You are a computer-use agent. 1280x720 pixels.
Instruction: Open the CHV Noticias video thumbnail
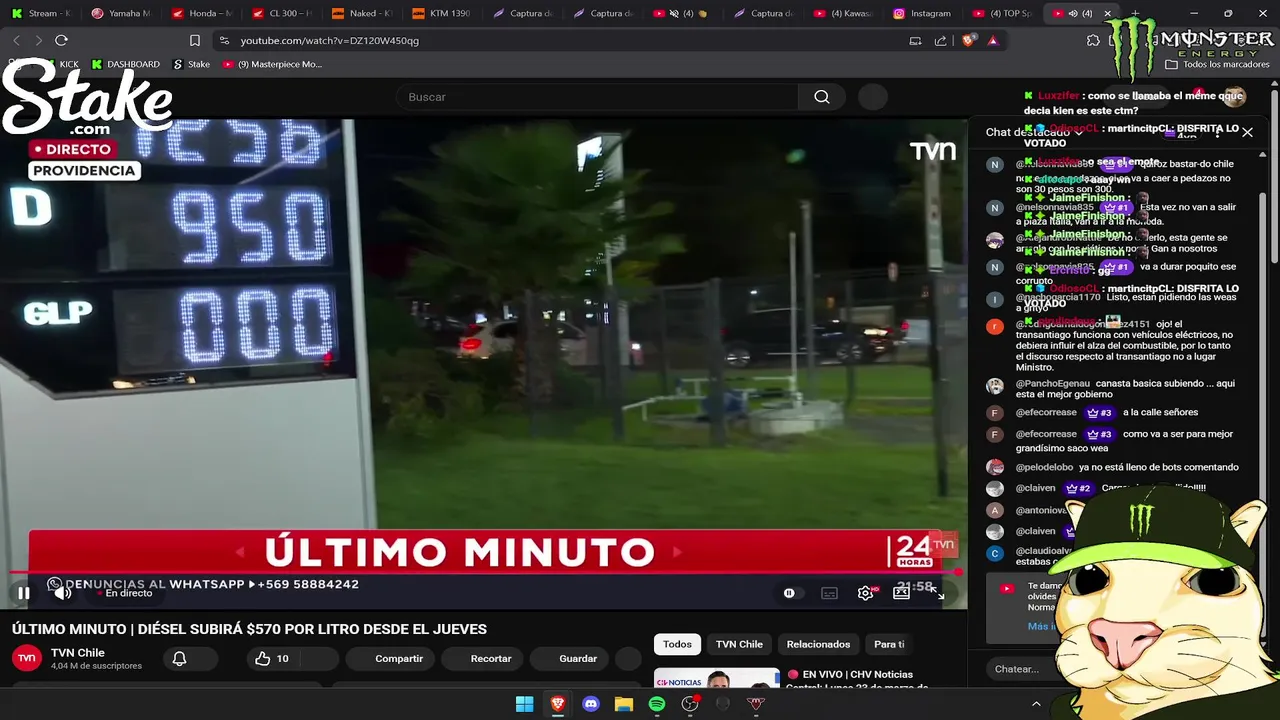click(717, 678)
